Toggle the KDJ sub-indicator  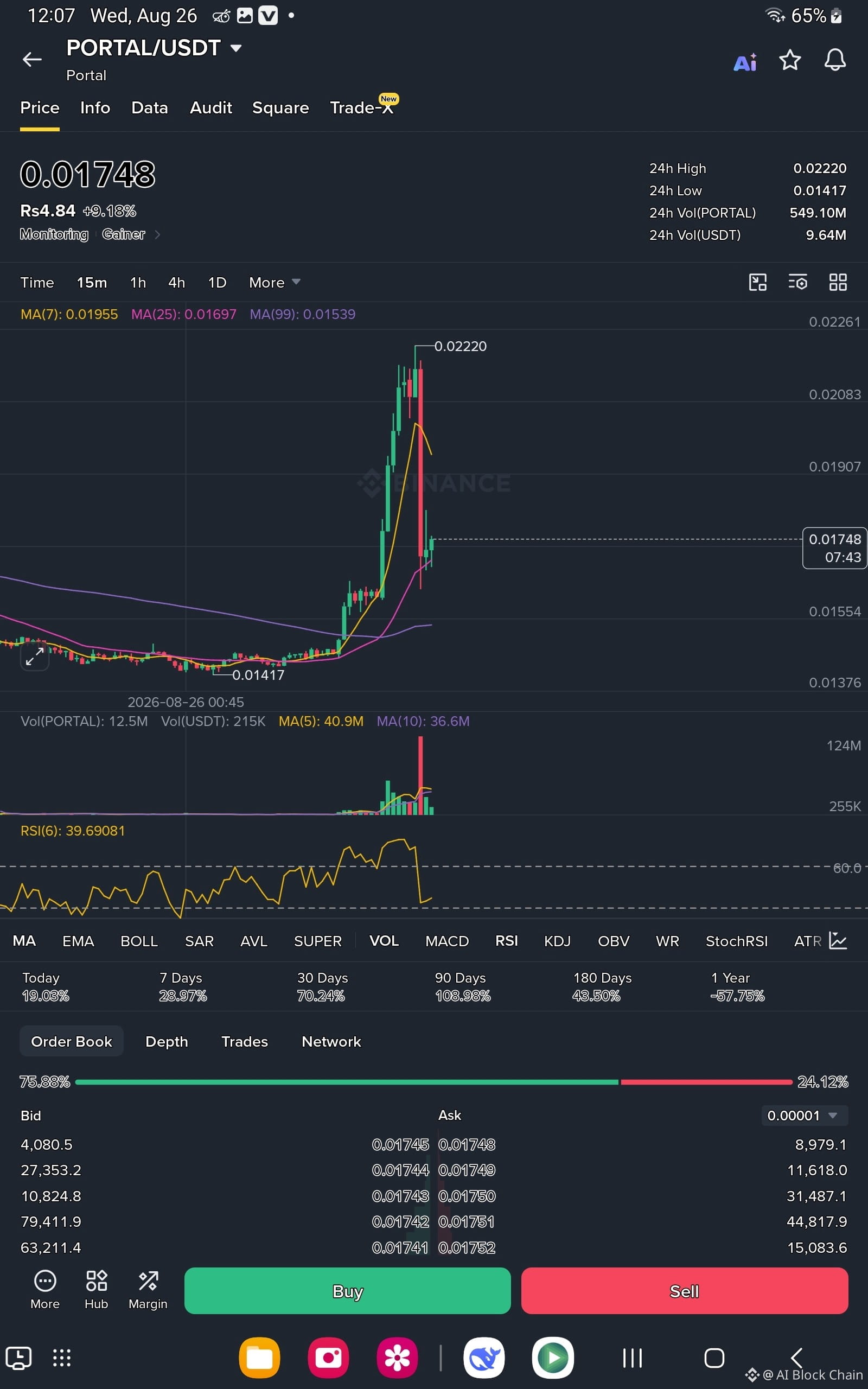pos(558,941)
